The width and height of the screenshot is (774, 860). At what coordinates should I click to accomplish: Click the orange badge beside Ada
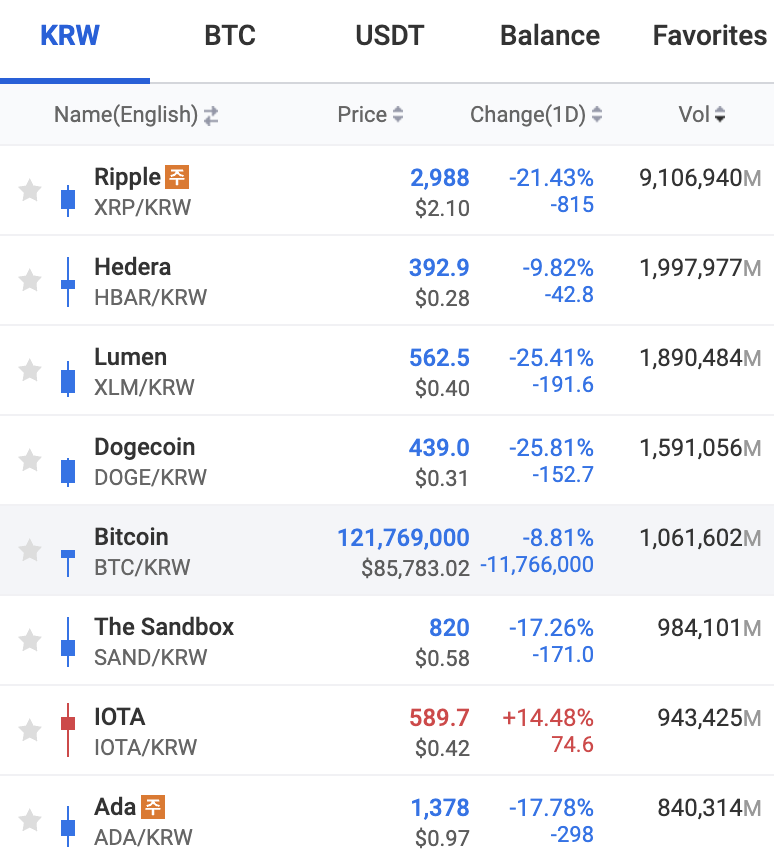click(152, 806)
